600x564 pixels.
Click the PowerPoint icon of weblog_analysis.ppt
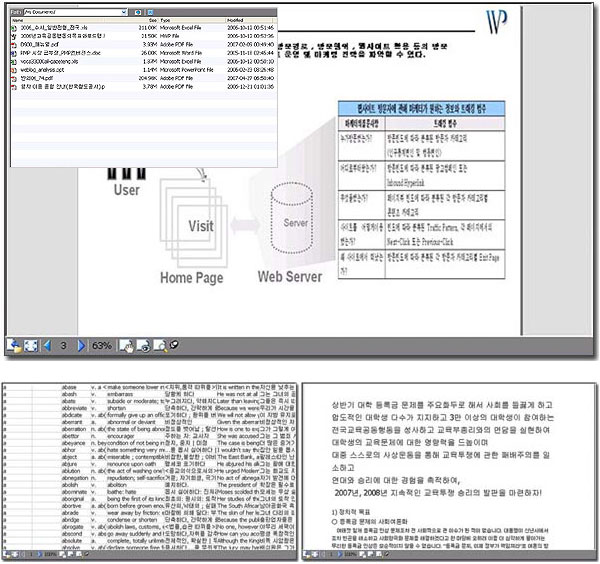click(14, 70)
